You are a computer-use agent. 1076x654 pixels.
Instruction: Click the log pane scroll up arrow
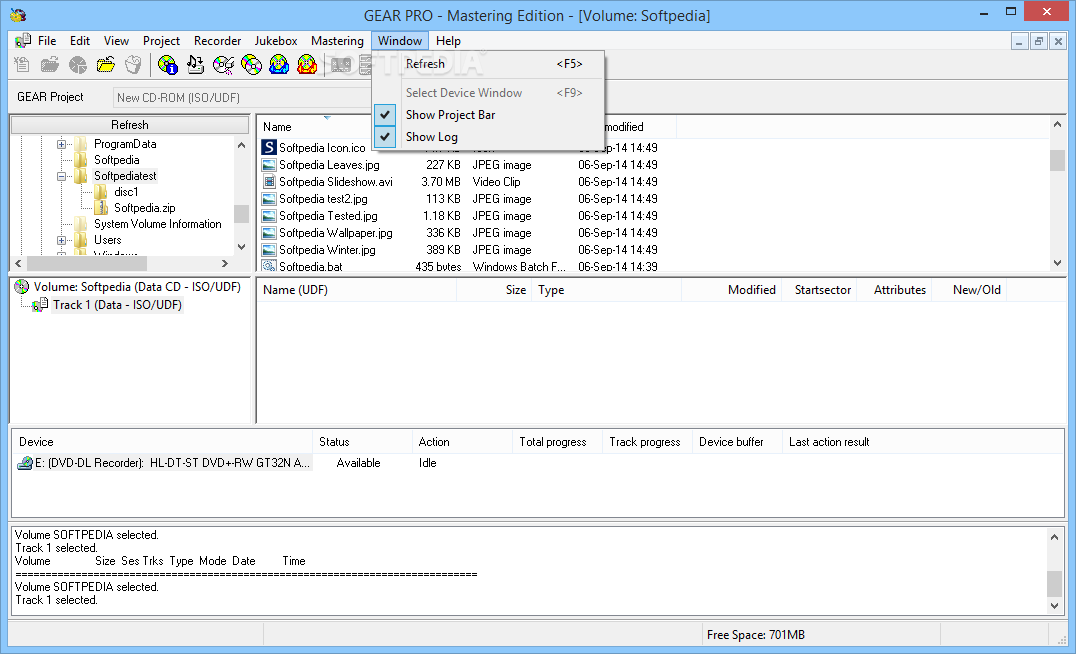click(1054, 537)
